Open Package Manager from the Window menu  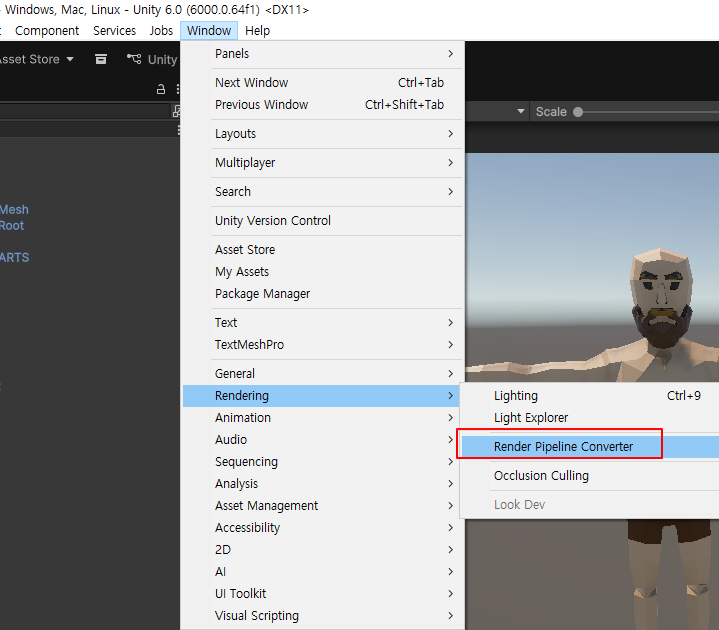[262, 294]
